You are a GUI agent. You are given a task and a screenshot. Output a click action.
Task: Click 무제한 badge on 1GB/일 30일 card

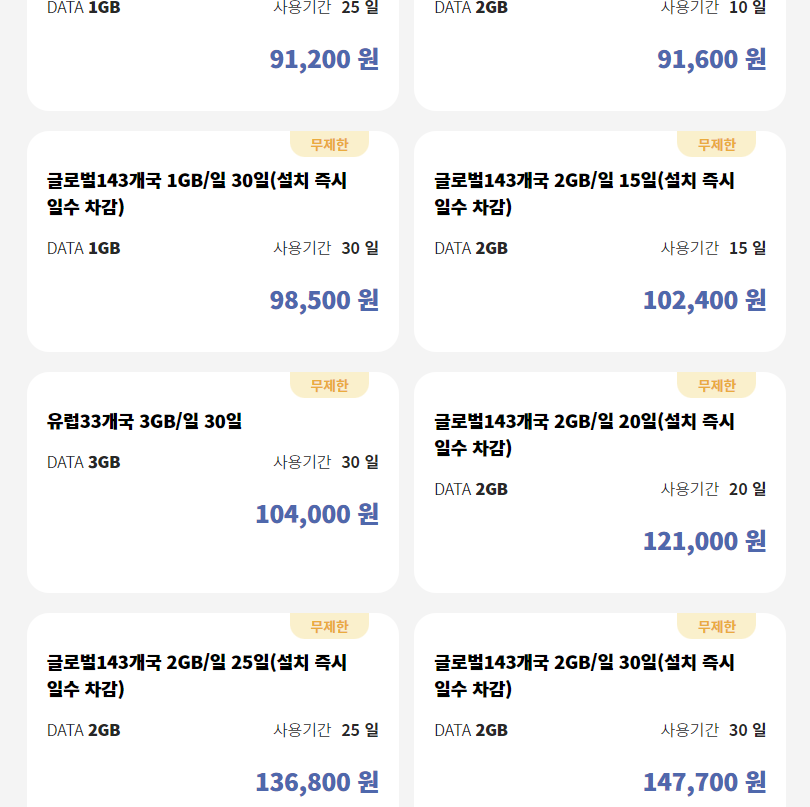click(329, 144)
